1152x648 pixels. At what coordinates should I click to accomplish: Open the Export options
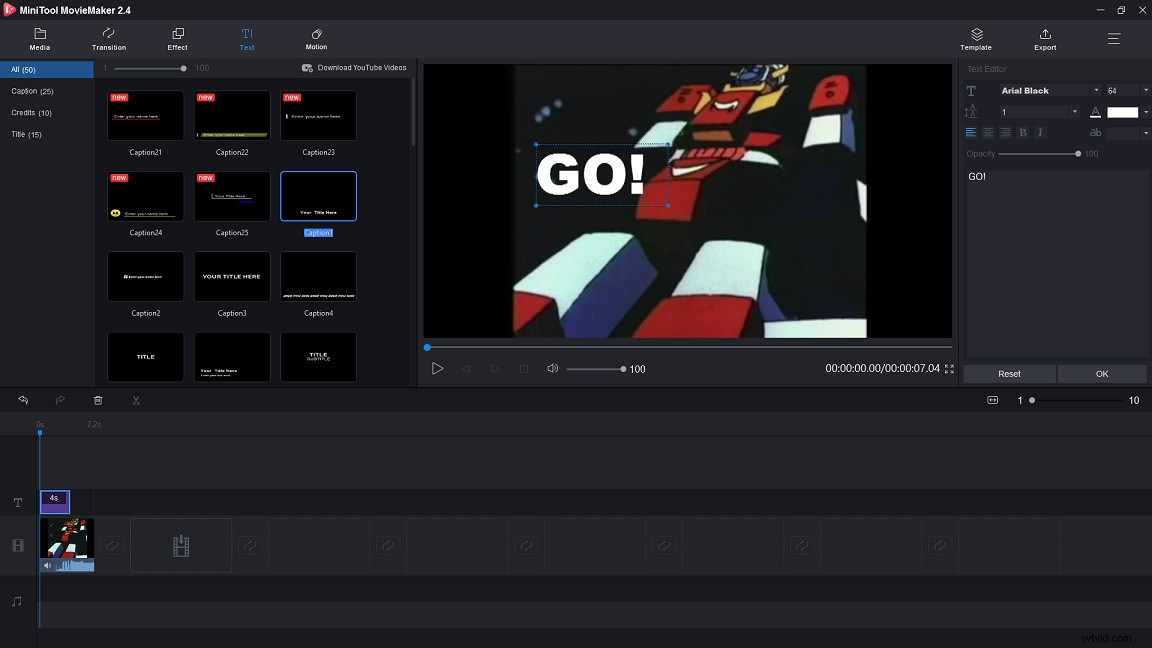[x=1044, y=40]
